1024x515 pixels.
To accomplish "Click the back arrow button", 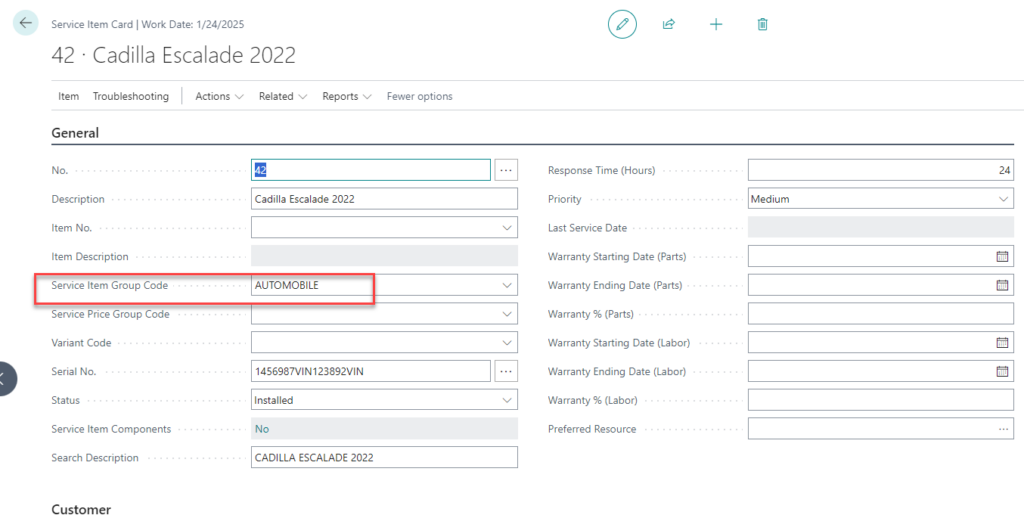I will pos(25,23).
